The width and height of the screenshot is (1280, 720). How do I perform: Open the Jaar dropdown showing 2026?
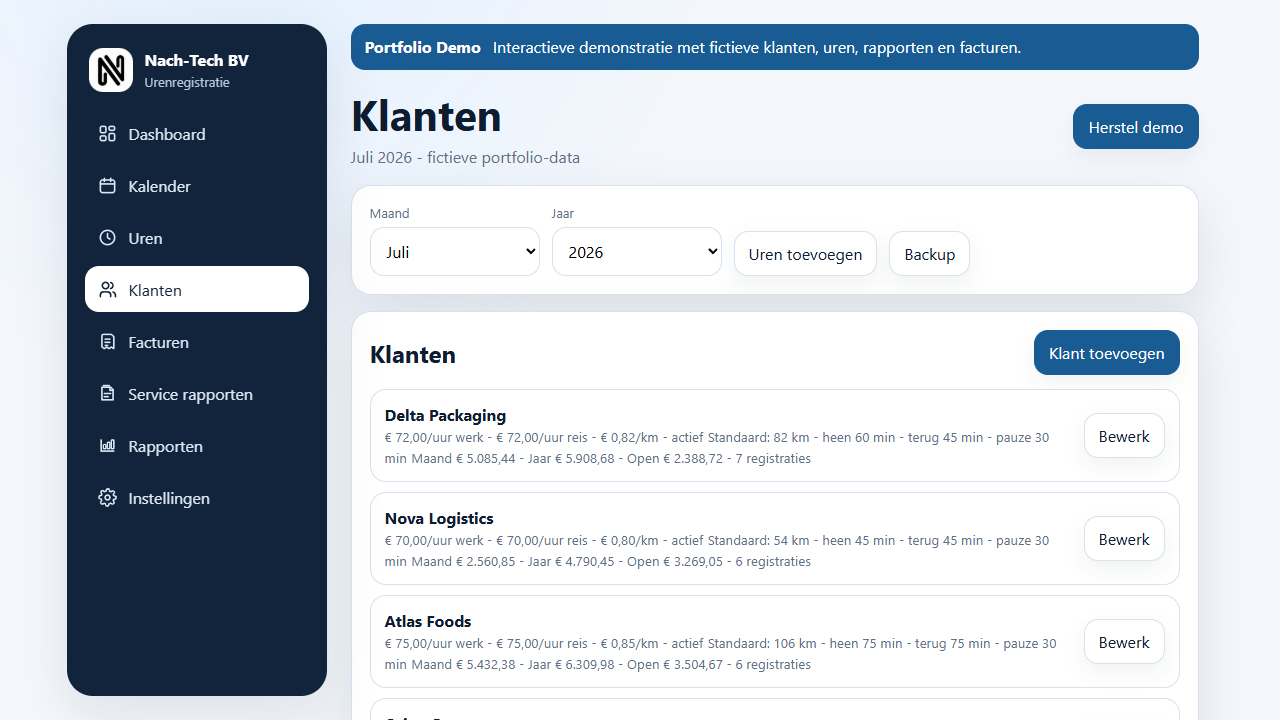[637, 252]
